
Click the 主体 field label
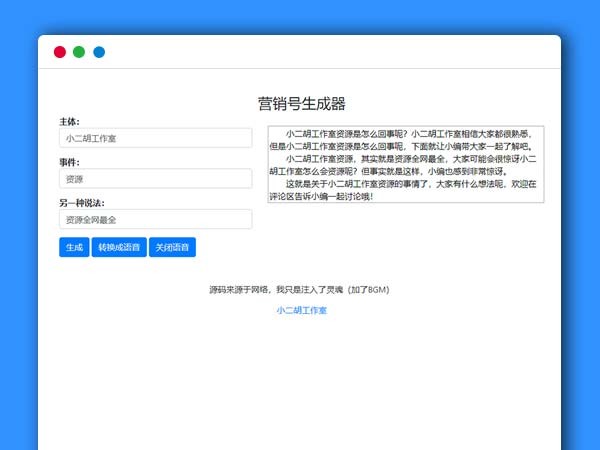click(69, 122)
